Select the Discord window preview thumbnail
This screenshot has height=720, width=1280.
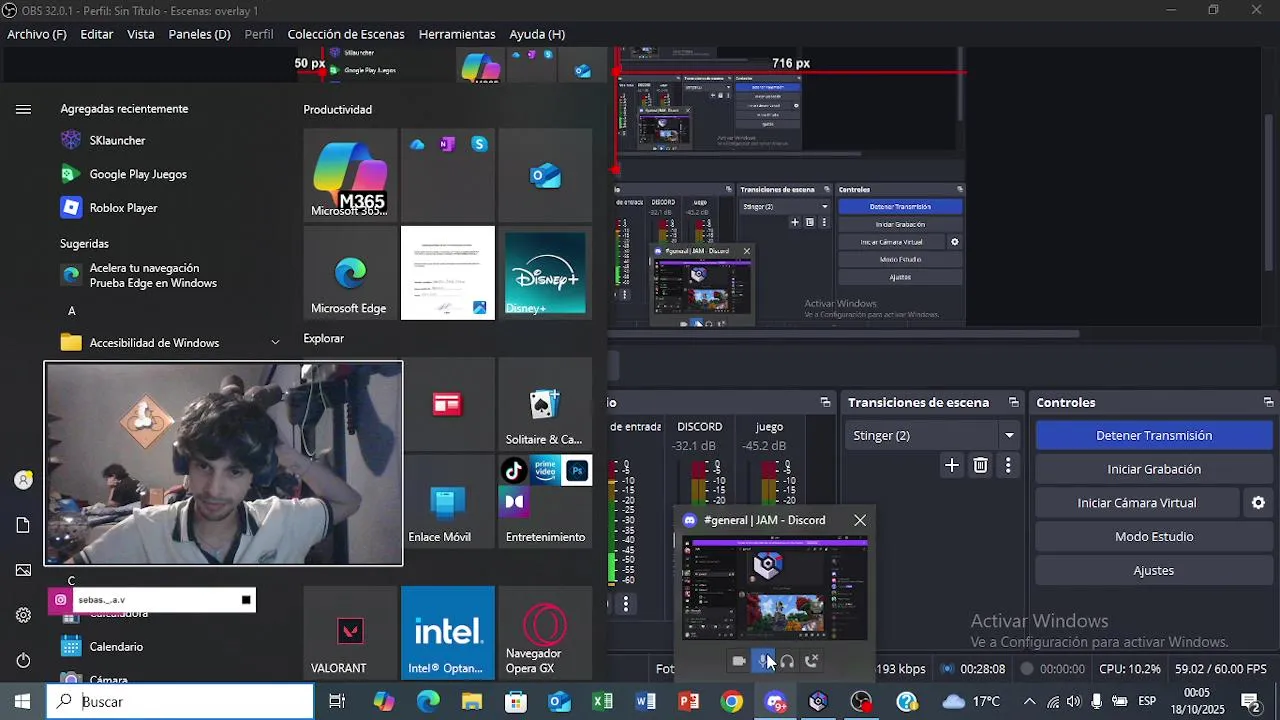pyautogui.click(x=775, y=589)
